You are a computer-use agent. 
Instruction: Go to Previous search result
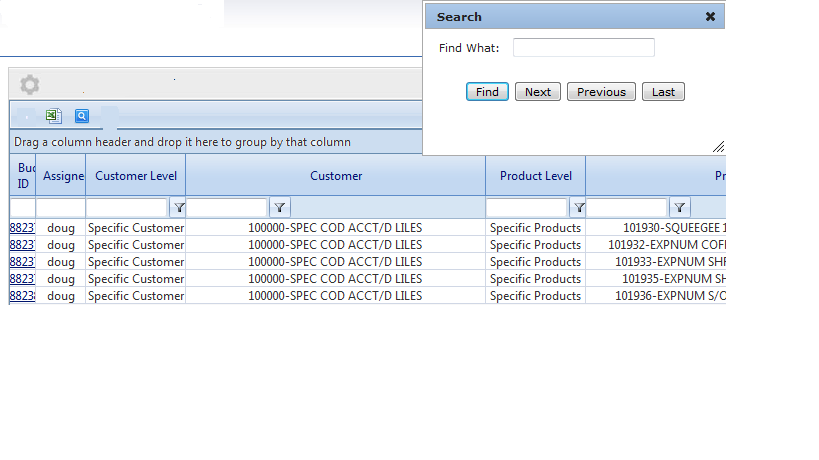[x=601, y=92]
